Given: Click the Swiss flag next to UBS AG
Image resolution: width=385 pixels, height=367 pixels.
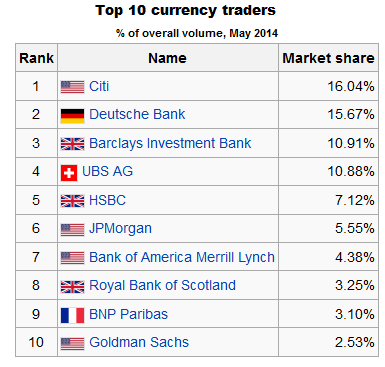Looking at the screenshot, I should point(69,173).
